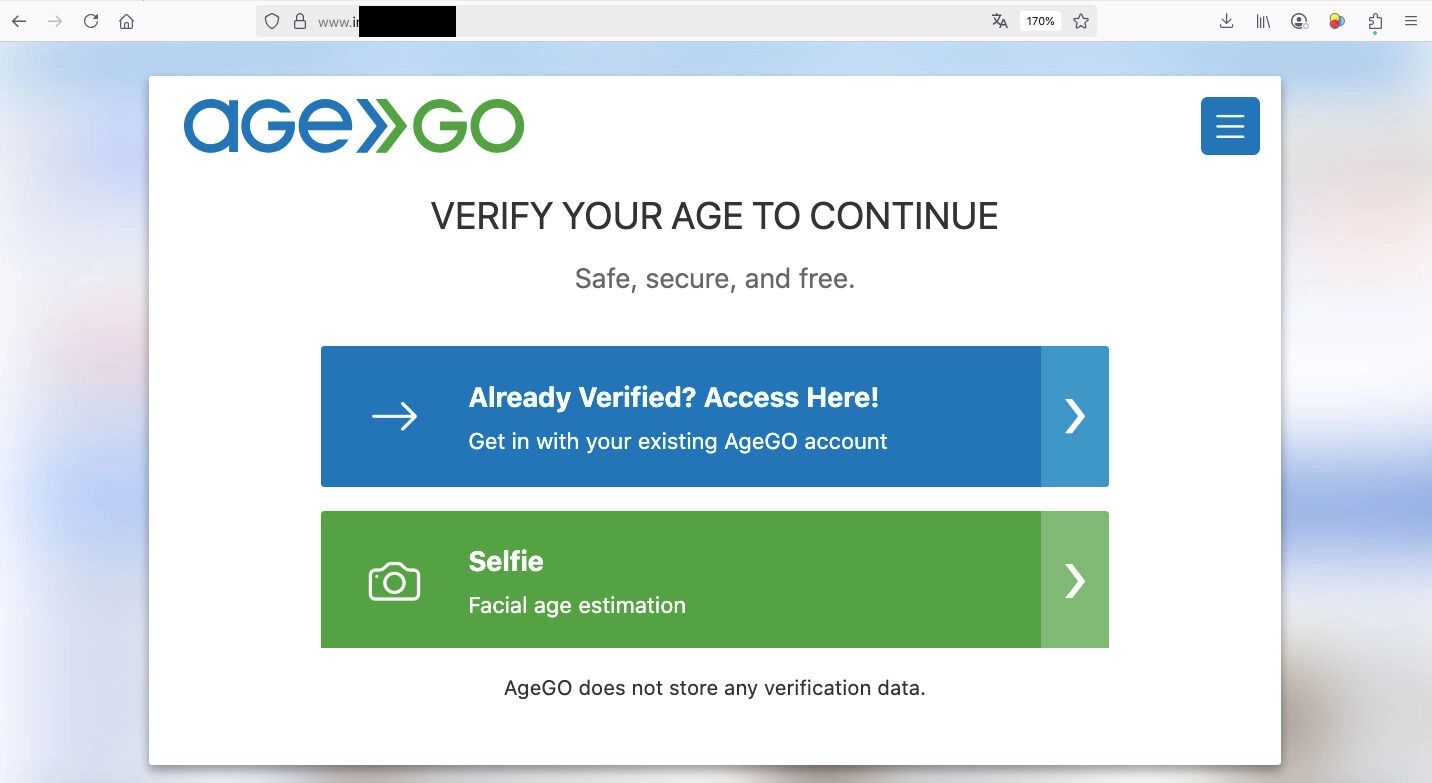Select Already Verified? Access Here! option
This screenshot has height=783, width=1432.
680,416
